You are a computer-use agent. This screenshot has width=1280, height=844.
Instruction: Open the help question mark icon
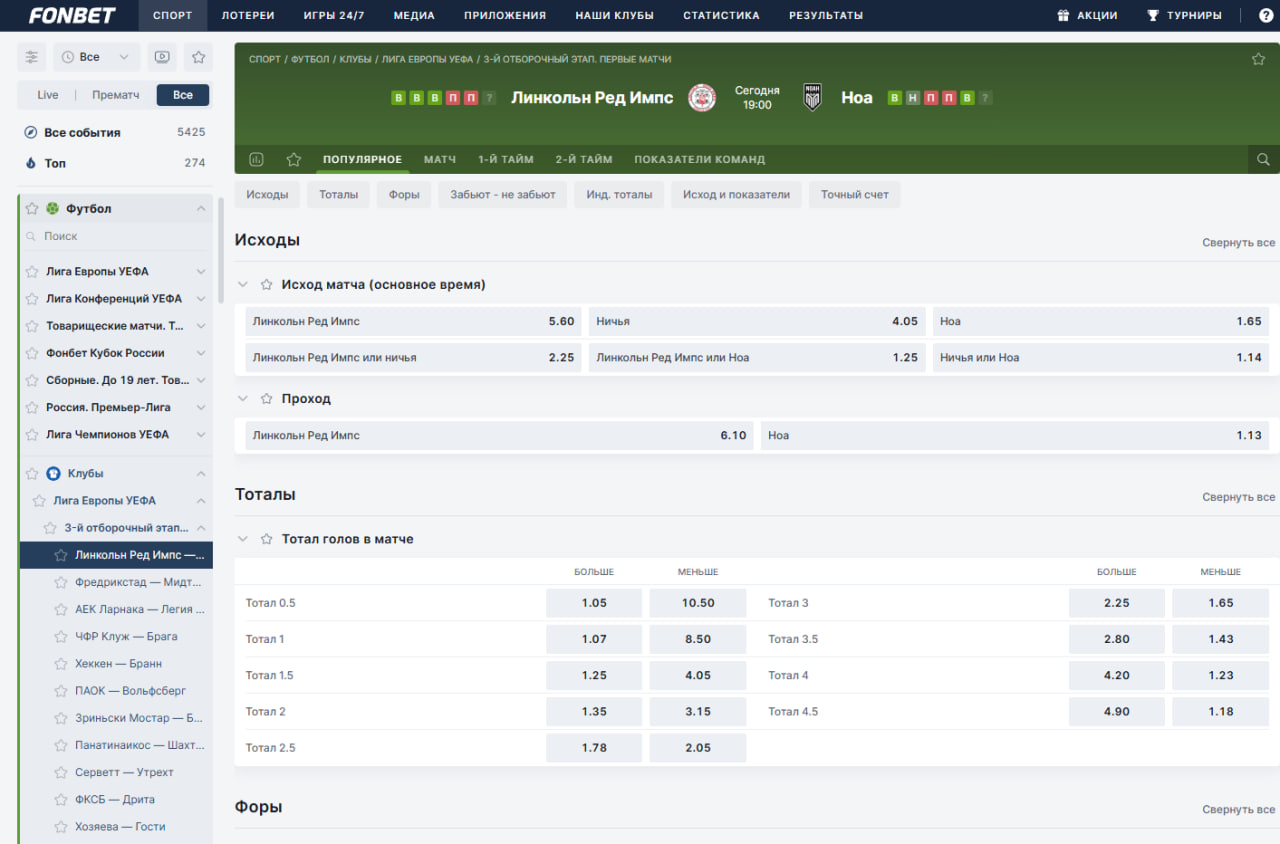point(1265,15)
